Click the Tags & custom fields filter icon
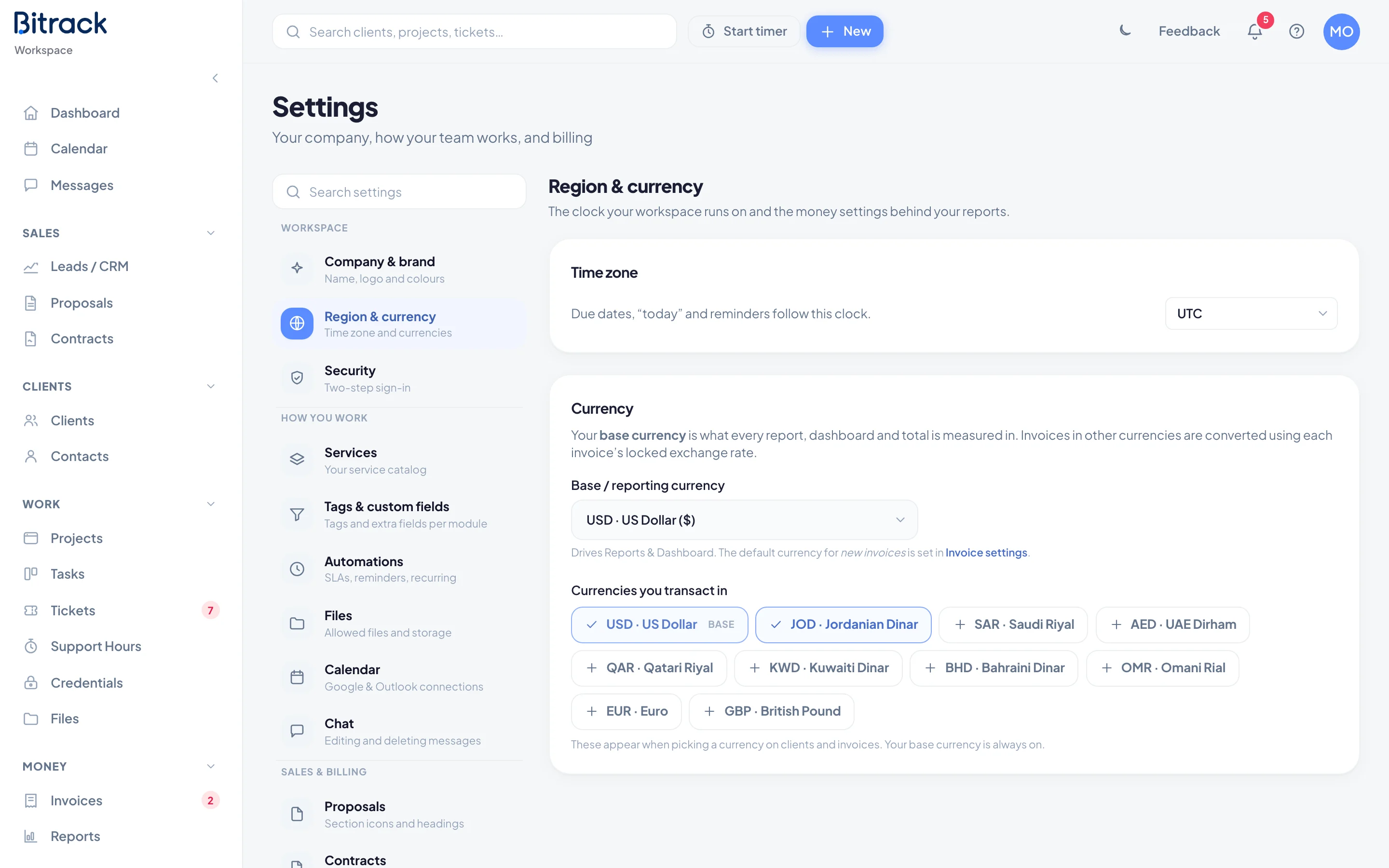This screenshot has height=868, width=1389. pos(297,515)
